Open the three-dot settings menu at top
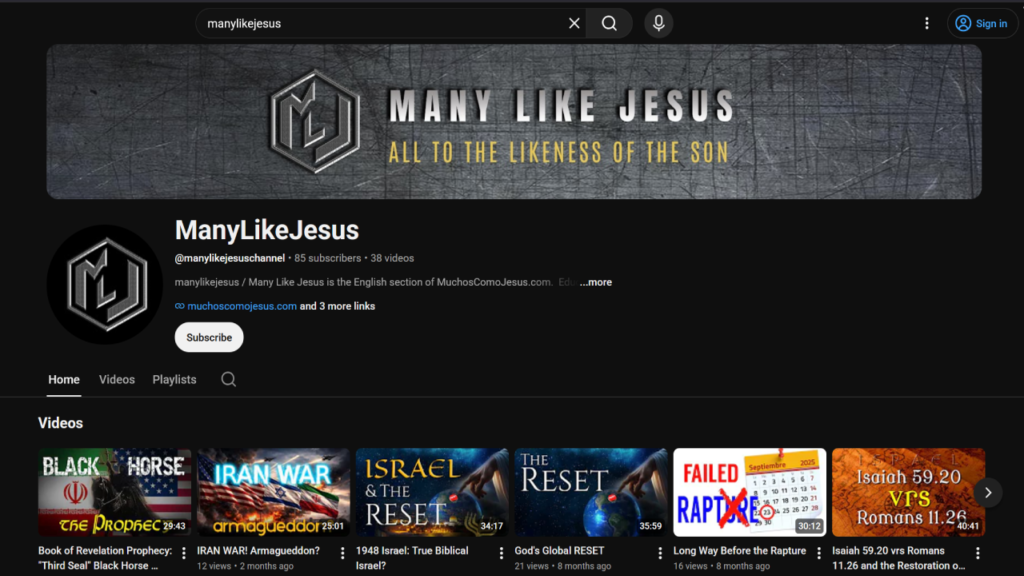This screenshot has width=1024, height=576. click(927, 24)
